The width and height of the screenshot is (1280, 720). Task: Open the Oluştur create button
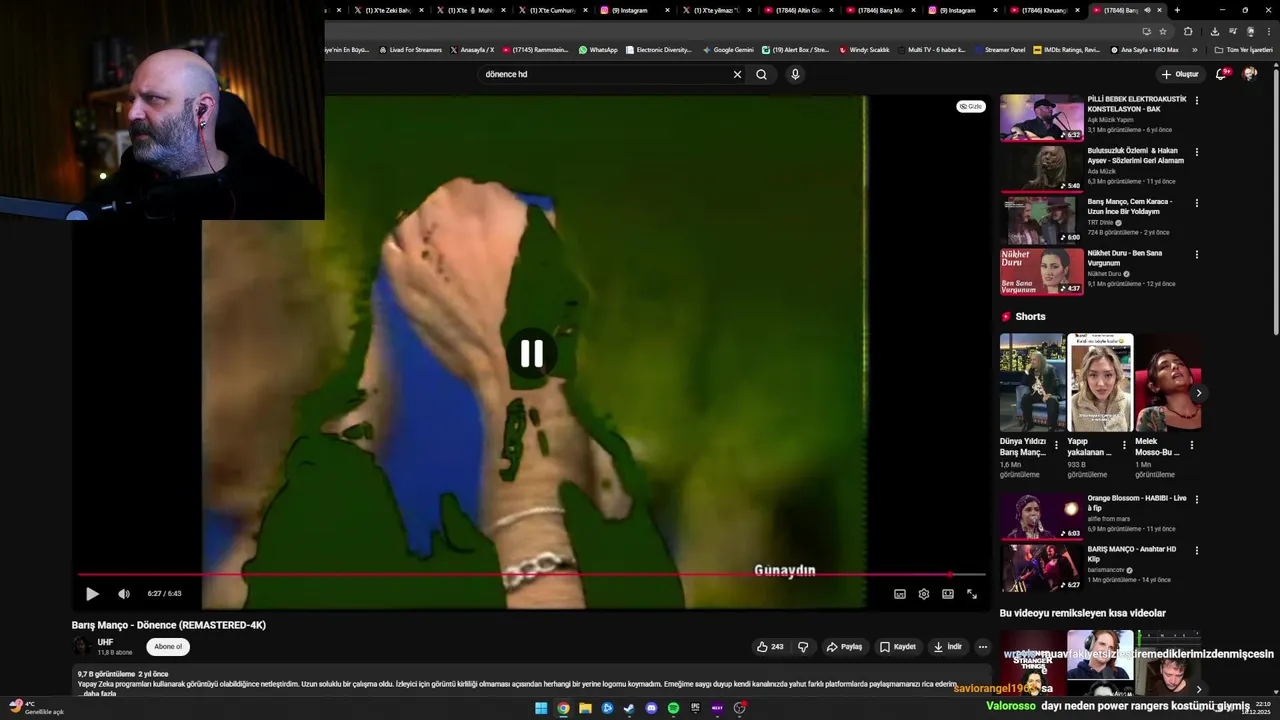[x=1180, y=74]
